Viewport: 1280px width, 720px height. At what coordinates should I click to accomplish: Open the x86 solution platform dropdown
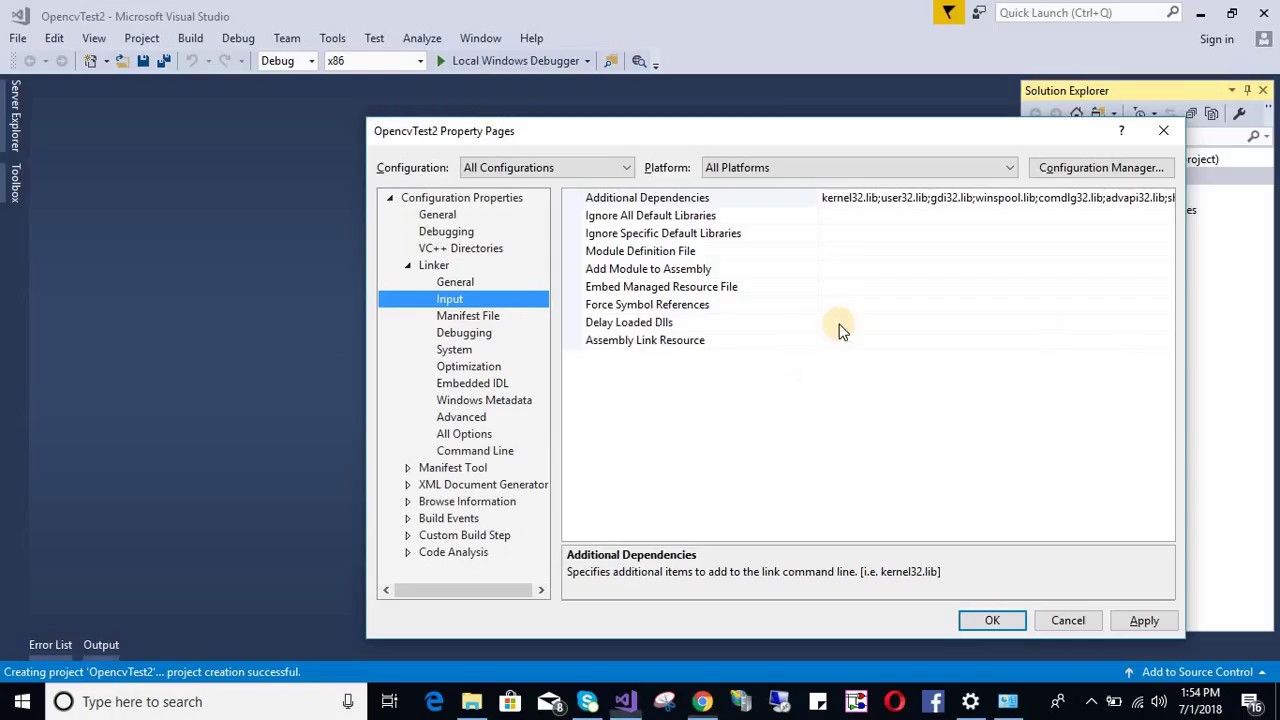375,61
